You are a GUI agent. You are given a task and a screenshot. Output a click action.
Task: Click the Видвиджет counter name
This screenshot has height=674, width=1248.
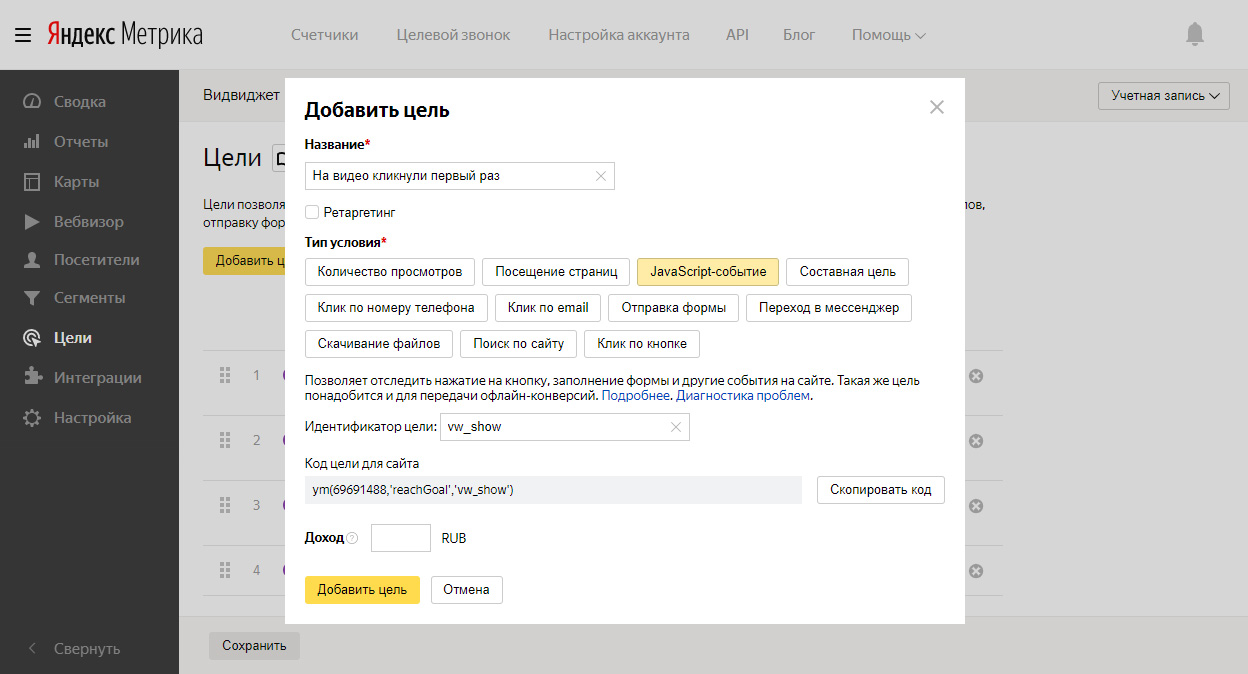tap(242, 95)
